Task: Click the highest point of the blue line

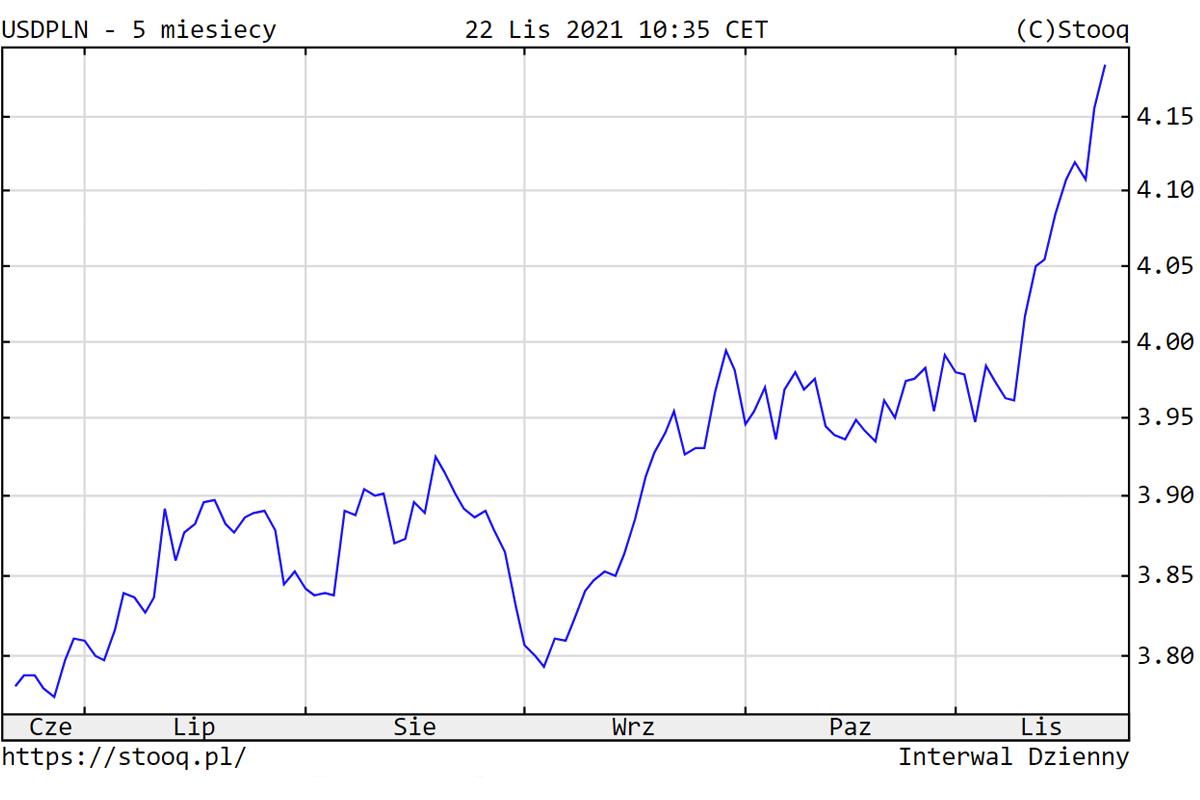Action: pyautogui.click(x=1104, y=66)
